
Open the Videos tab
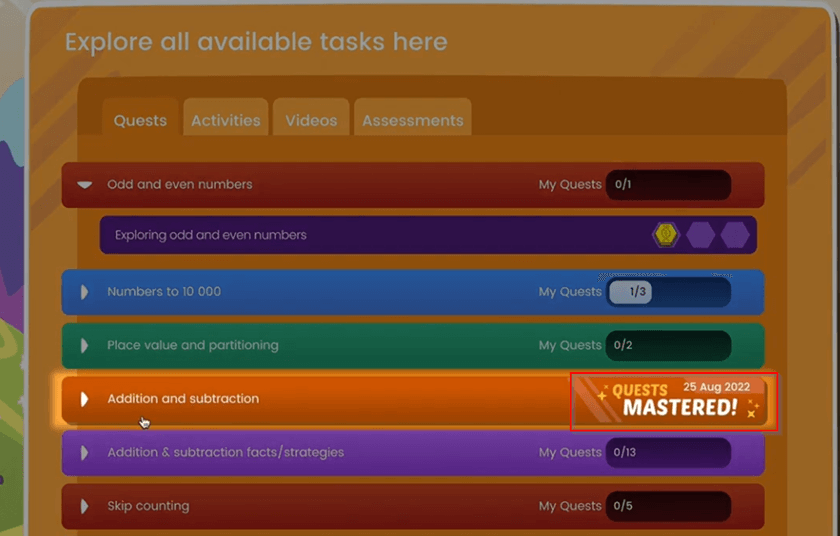(311, 117)
